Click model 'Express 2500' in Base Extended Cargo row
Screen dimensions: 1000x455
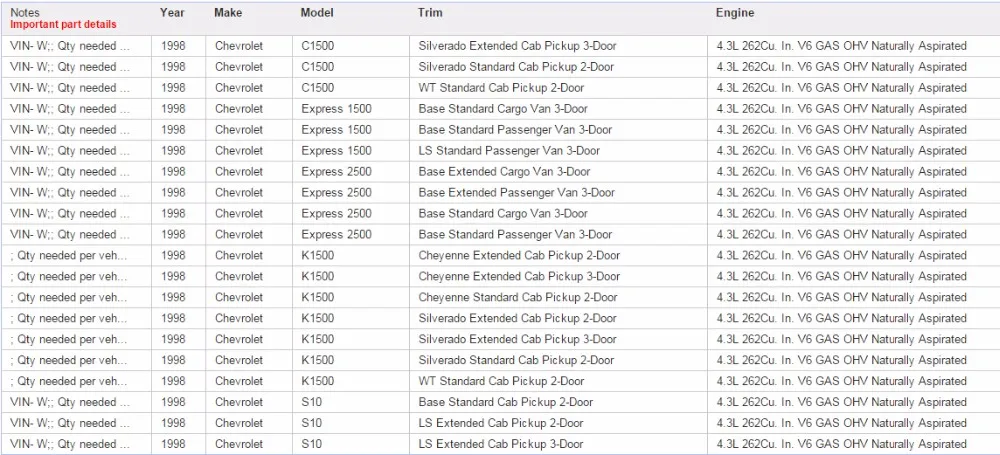point(337,172)
